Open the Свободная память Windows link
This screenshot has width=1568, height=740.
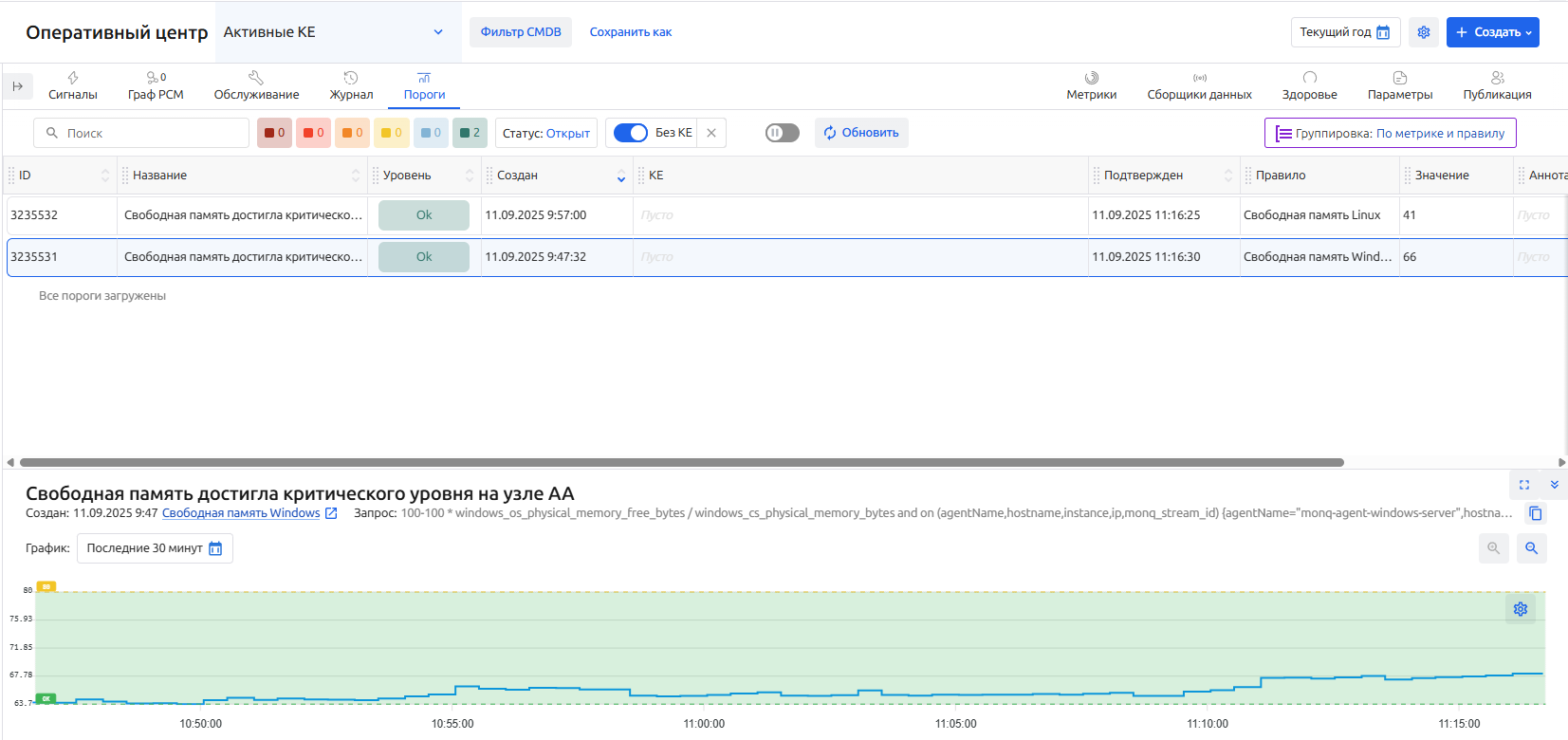(241, 513)
